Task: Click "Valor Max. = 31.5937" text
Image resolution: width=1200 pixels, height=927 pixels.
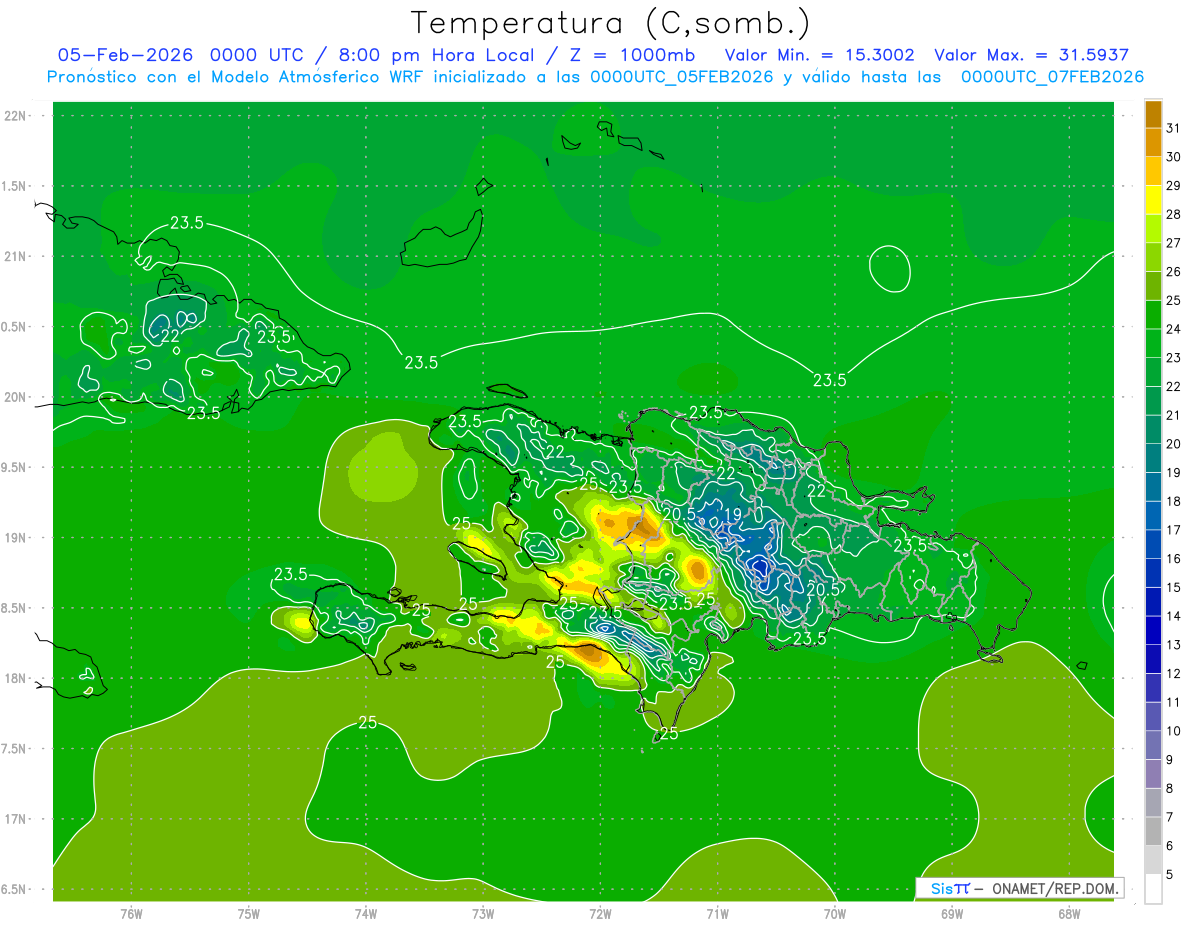Action: click(1031, 55)
